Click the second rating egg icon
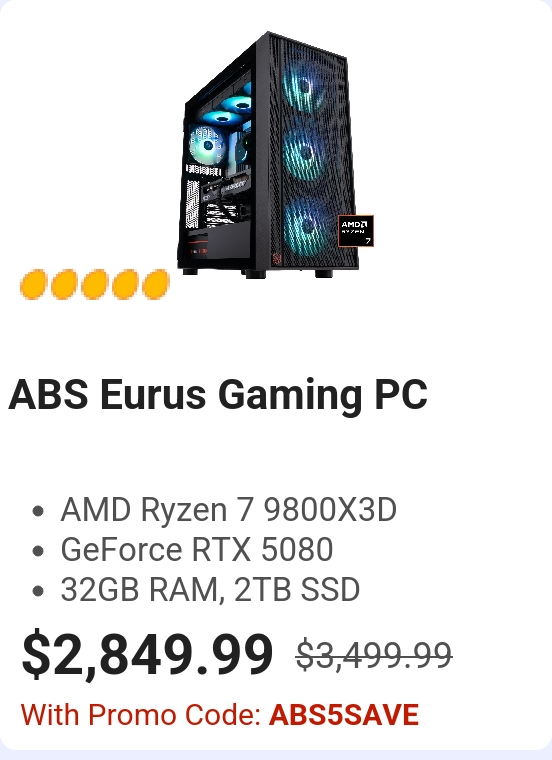This screenshot has width=552, height=760. coord(64,285)
